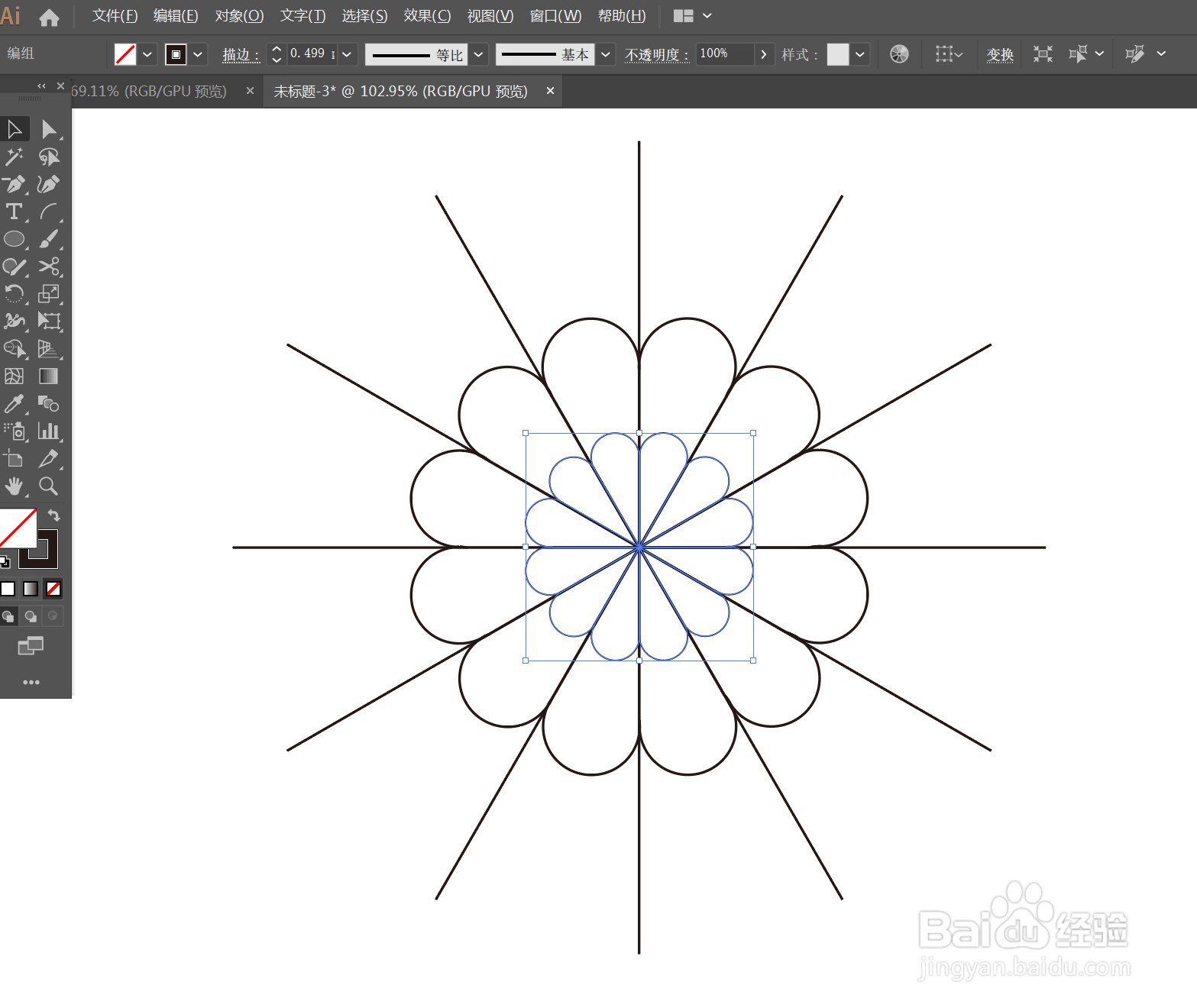Swap fill and stroke colors arrow
The width and height of the screenshot is (1197, 1008).
(x=53, y=515)
